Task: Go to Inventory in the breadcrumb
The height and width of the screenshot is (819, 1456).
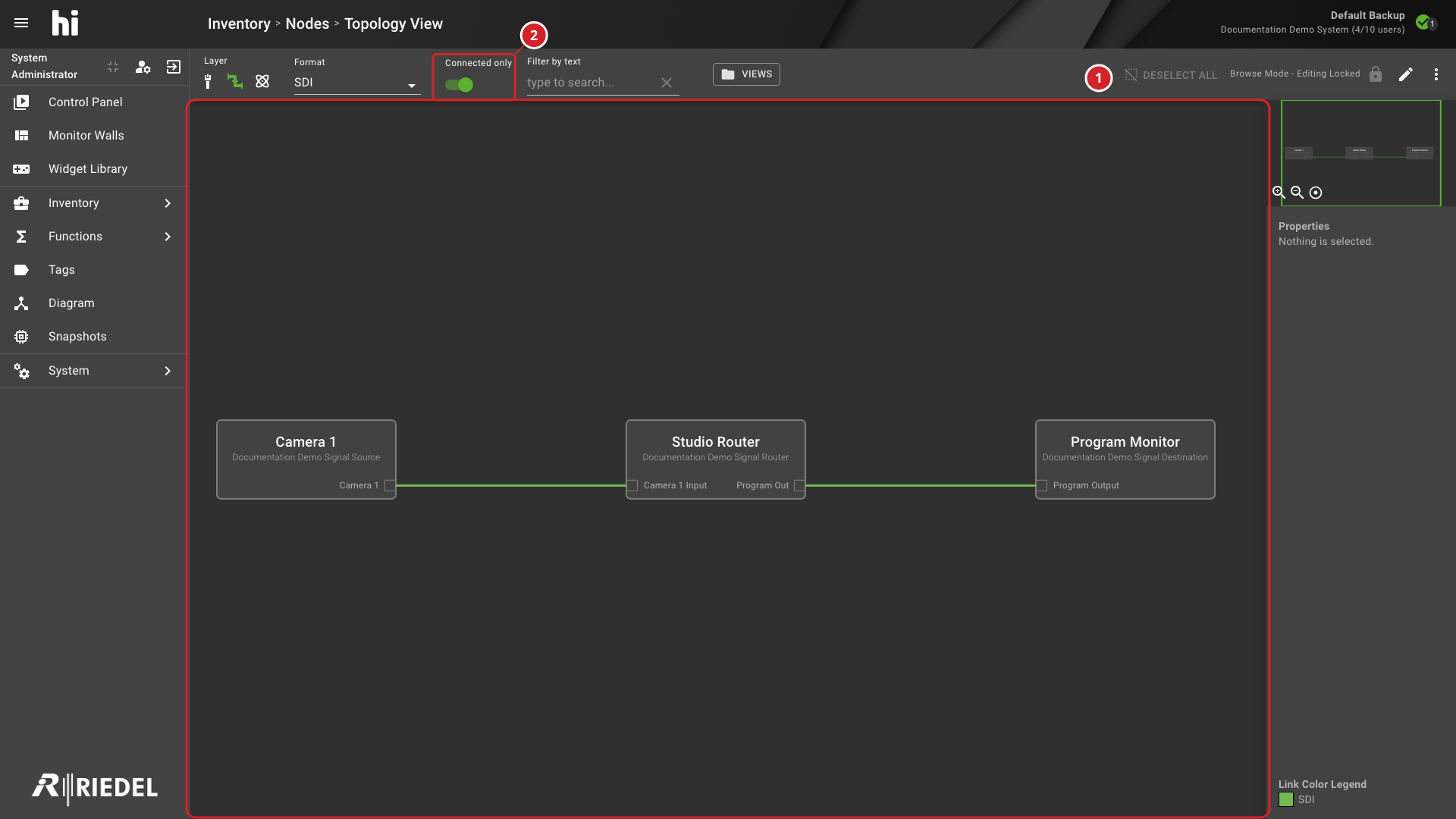Action: 239,24
